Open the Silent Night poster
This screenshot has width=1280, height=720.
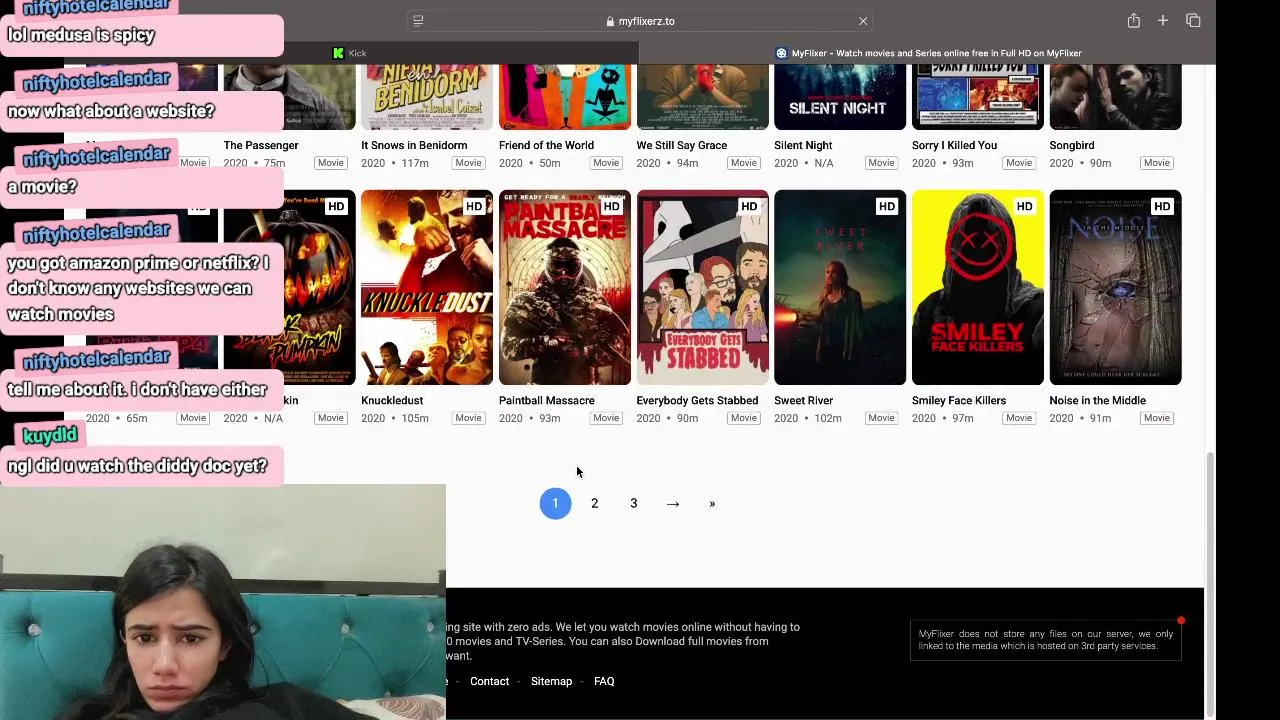click(840, 97)
